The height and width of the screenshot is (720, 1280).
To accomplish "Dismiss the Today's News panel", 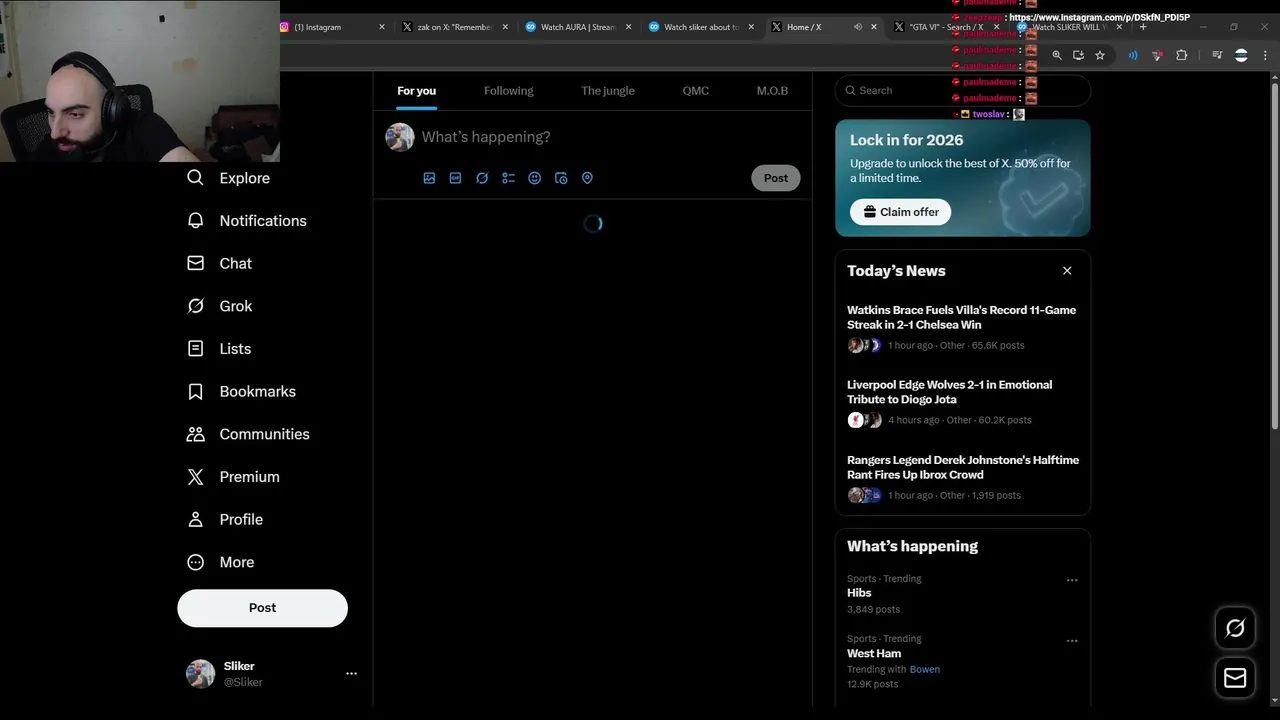I will [1067, 271].
